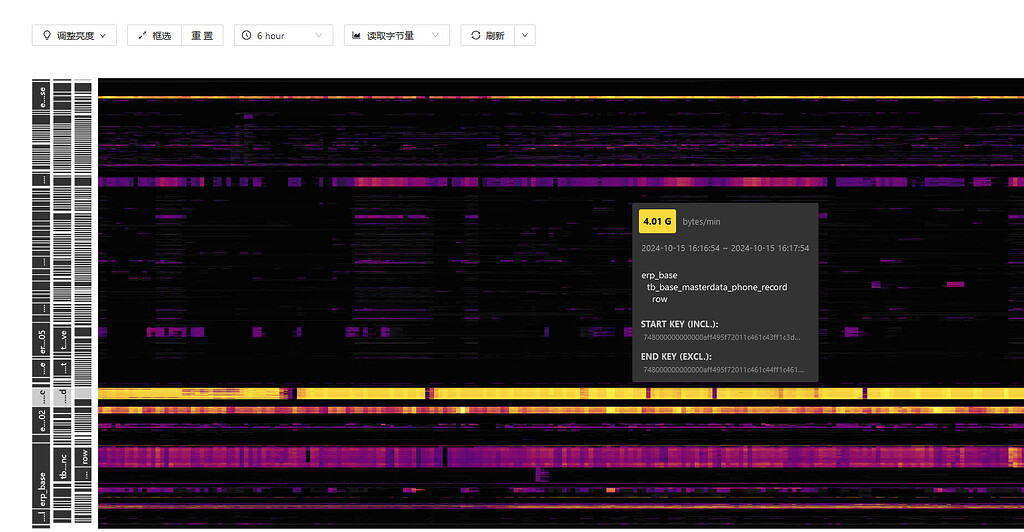
Task: Select the vertical 'row' label in left axis
Action: [x=84, y=459]
